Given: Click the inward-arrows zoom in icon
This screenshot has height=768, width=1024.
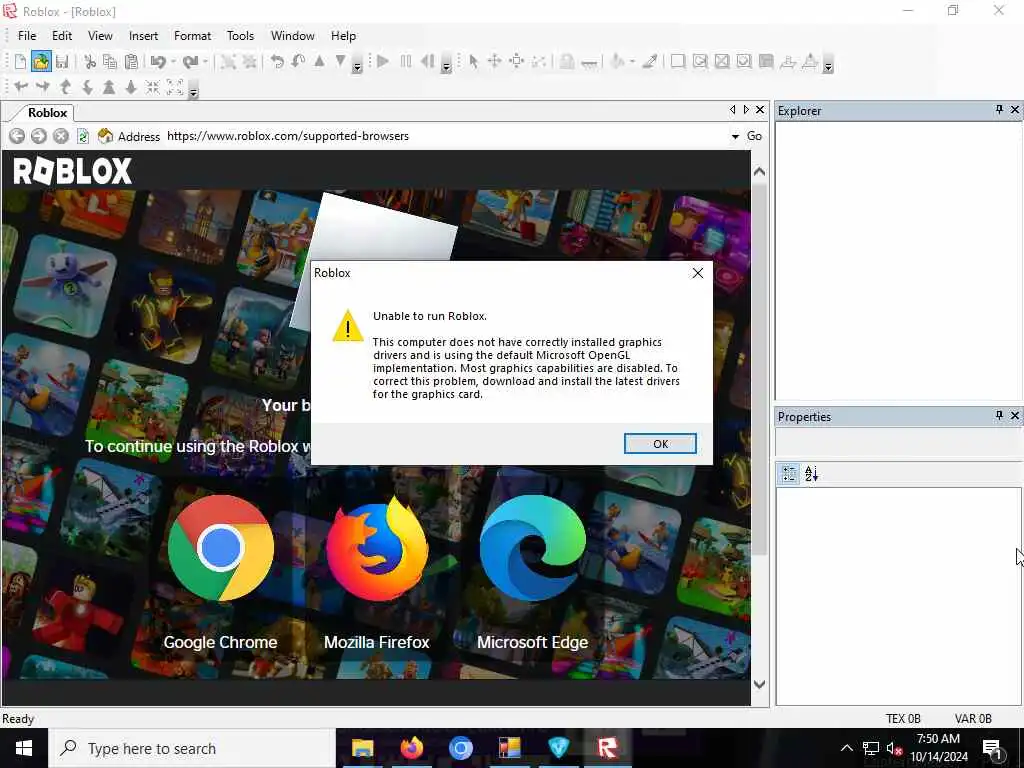Looking at the screenshot, I should [152, 87].
